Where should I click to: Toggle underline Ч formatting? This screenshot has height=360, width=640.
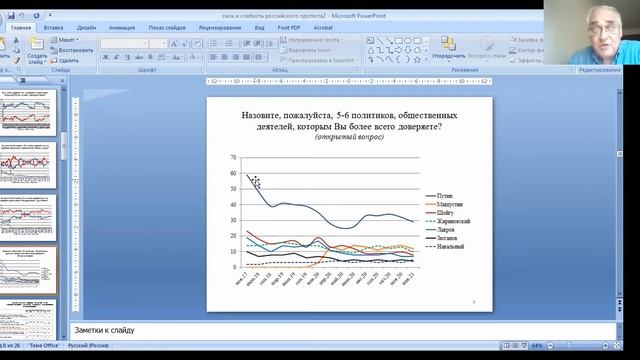(128, 57)
